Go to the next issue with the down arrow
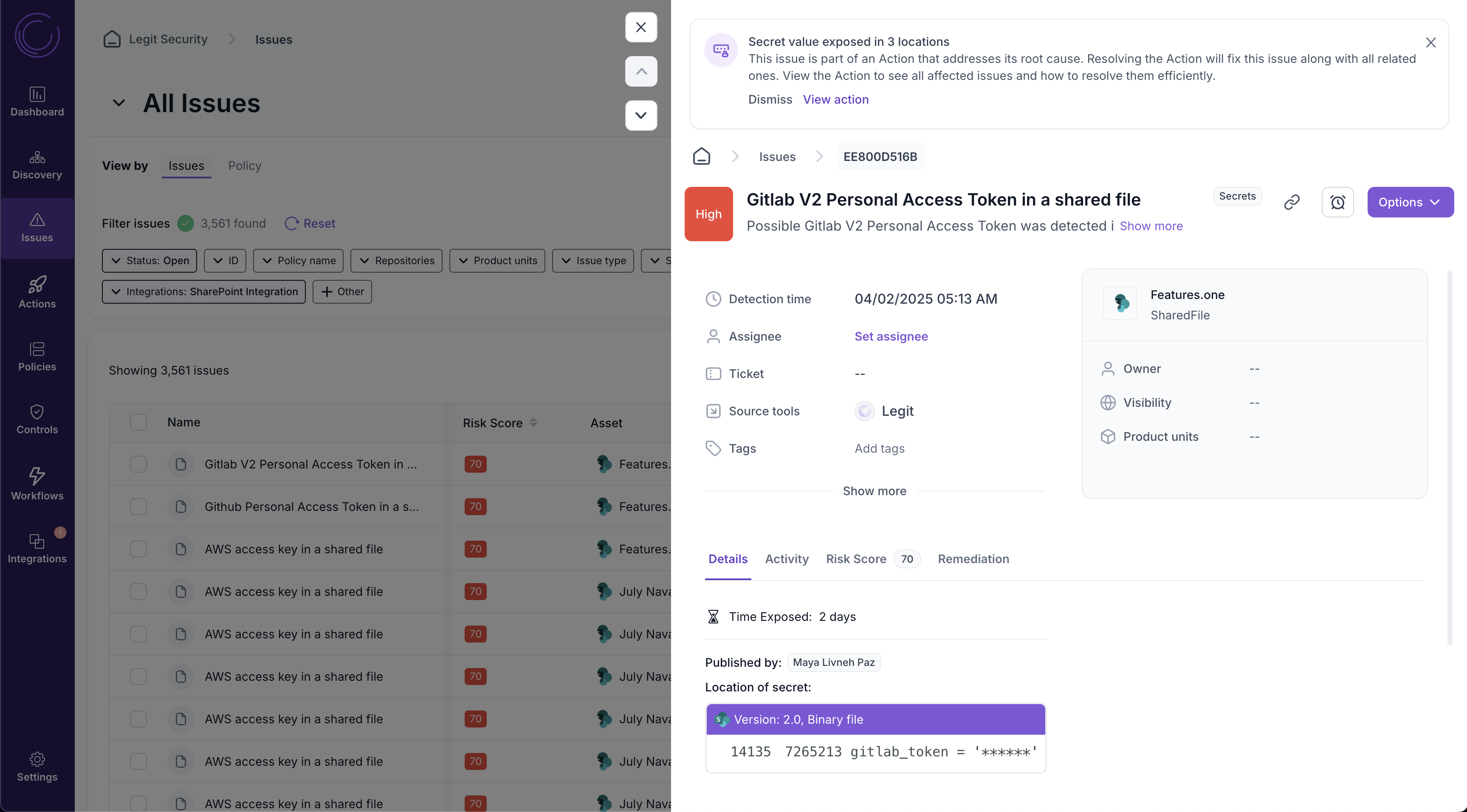The image size is (1467, 812). pos(640,115)
